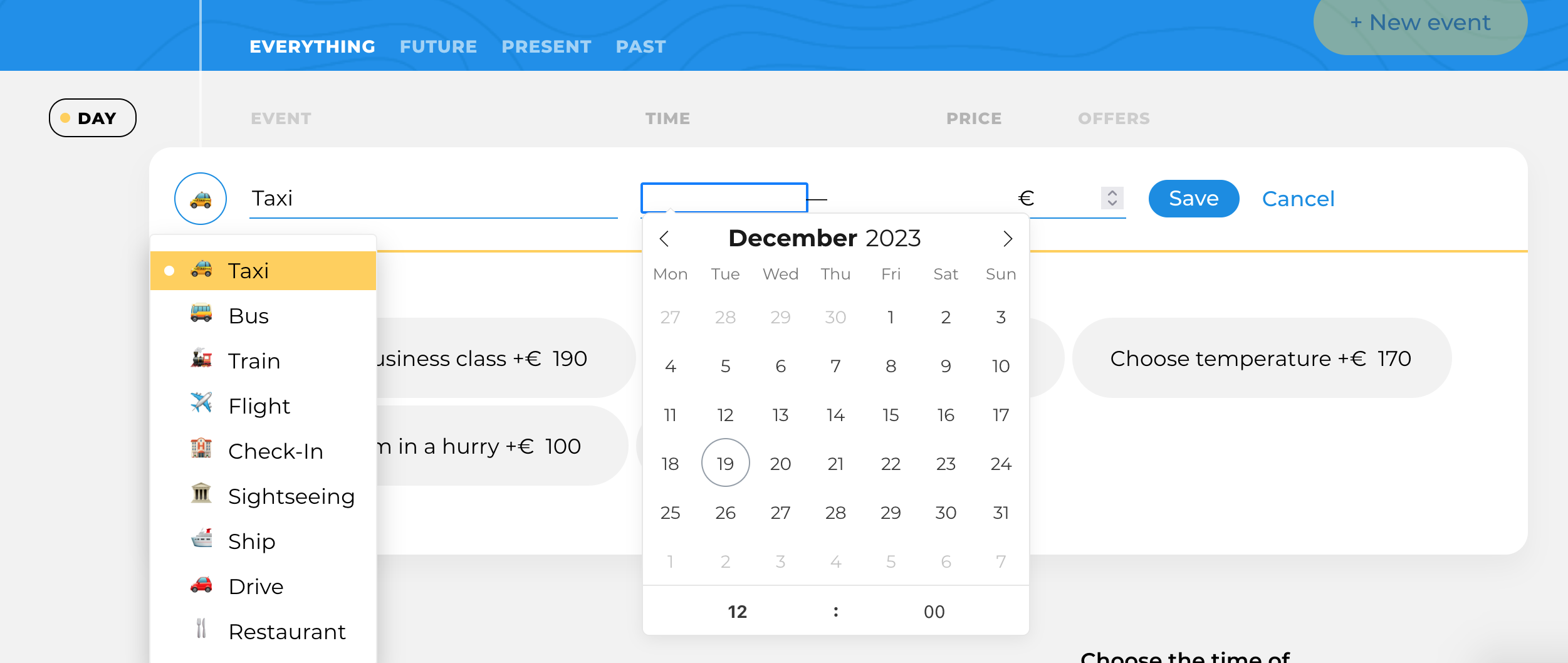Viewport: 1568px width, 663px height.
Task: Adjust the euro price stepper arrows
Action: pos(1112,198)
